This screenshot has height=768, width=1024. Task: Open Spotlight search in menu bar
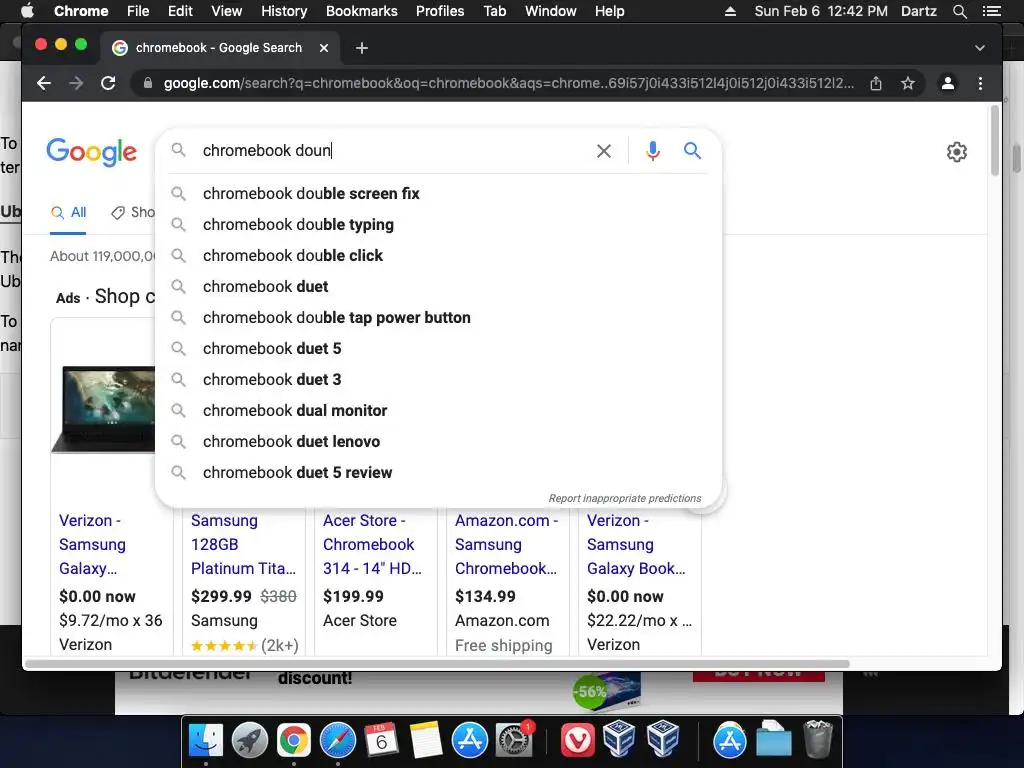click(959, 11)
